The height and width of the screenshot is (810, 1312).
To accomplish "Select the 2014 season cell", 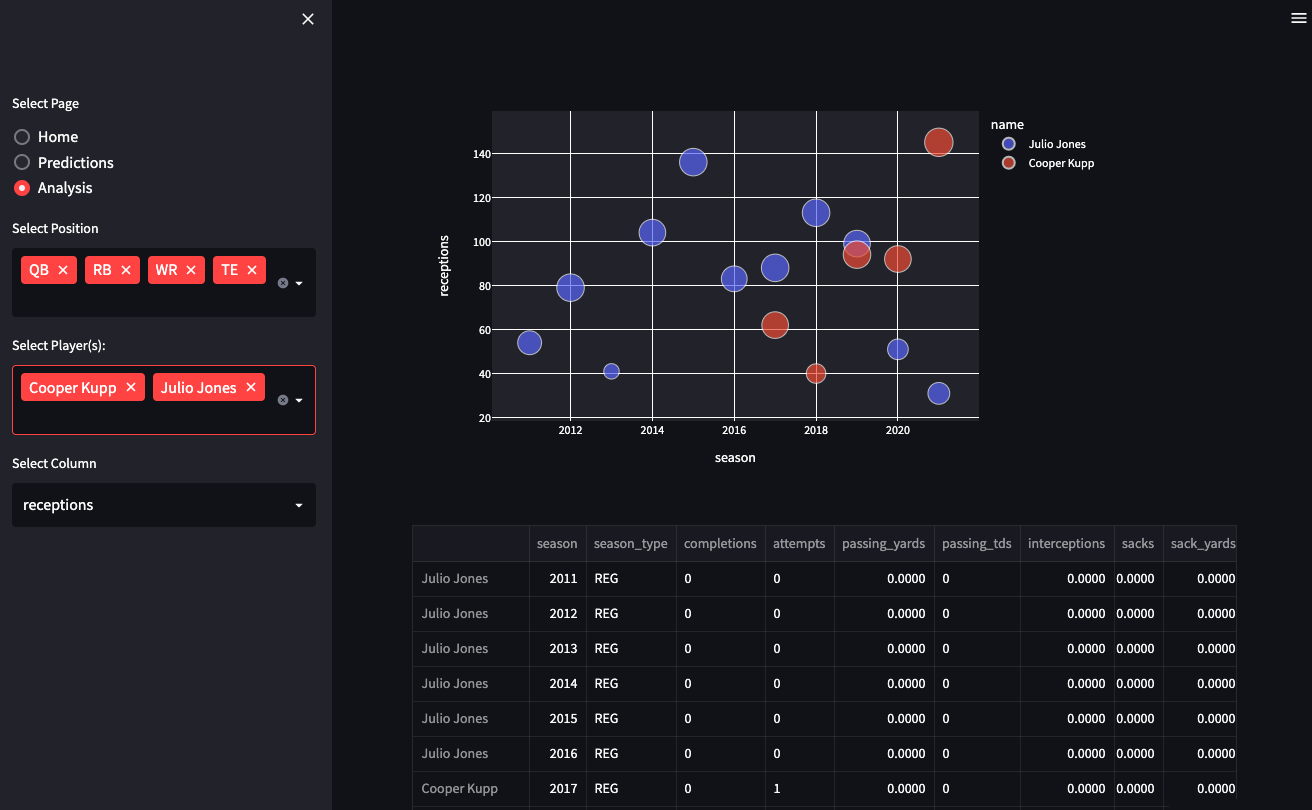I will pos(557,683).
